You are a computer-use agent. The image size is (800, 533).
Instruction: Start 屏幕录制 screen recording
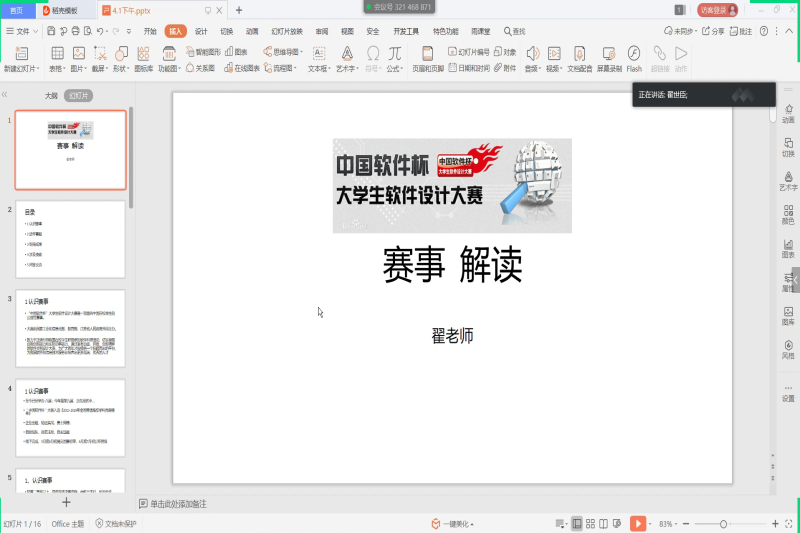coord(609,54)
